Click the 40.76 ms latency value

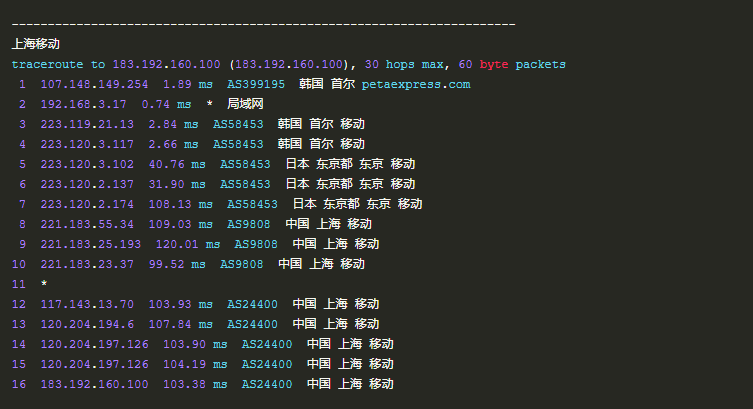coord(177,164)
